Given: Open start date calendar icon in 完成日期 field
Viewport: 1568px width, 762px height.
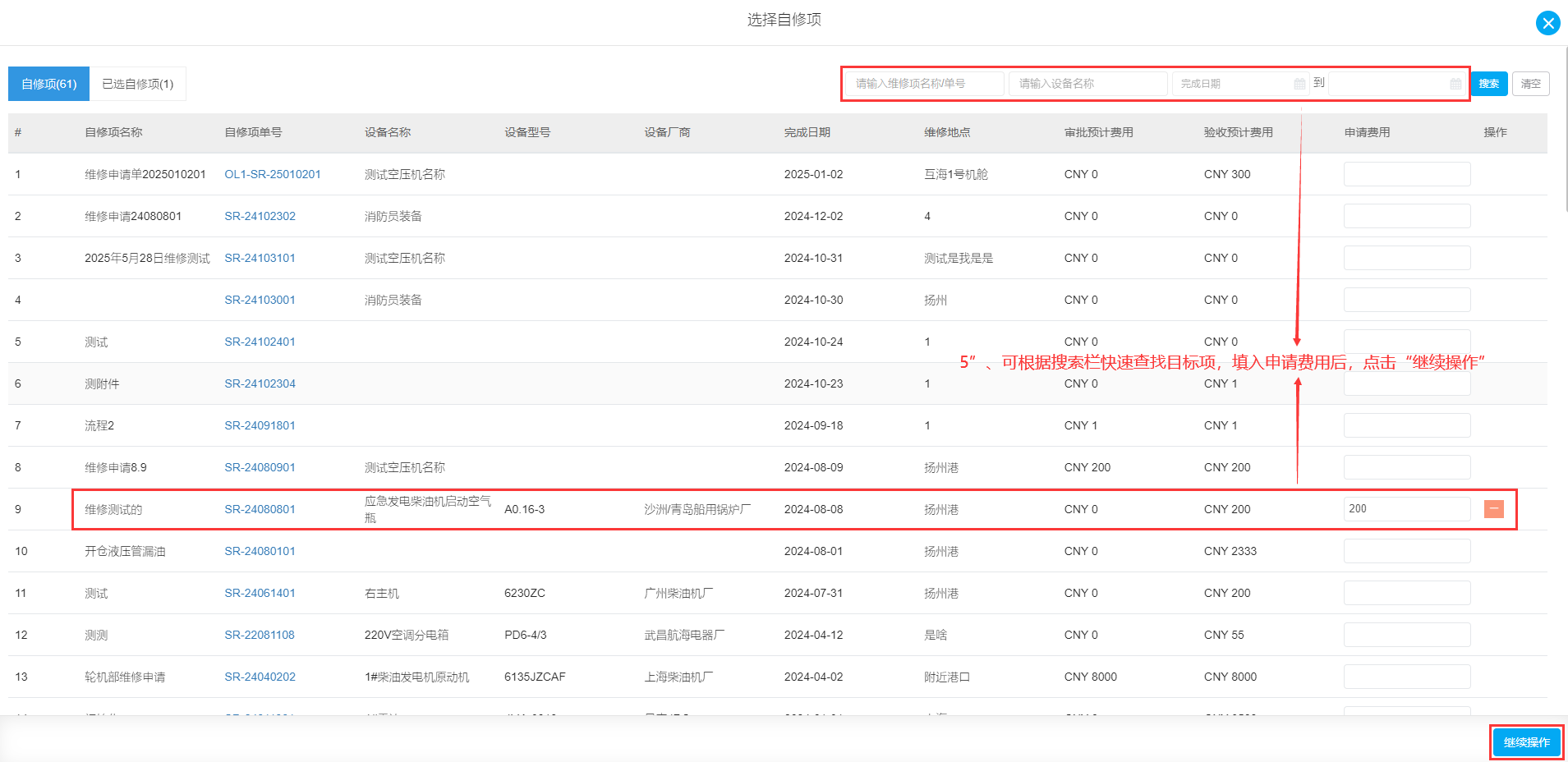Looking at the screenshot, I should (x=1299, y=84).
